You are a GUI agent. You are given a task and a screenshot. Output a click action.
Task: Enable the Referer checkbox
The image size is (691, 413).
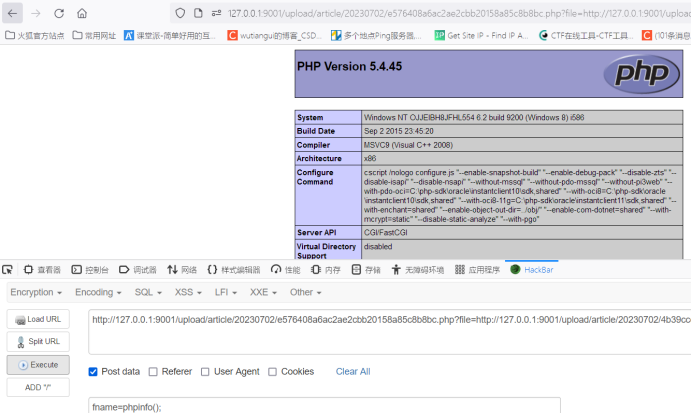(x=153, y=372)
